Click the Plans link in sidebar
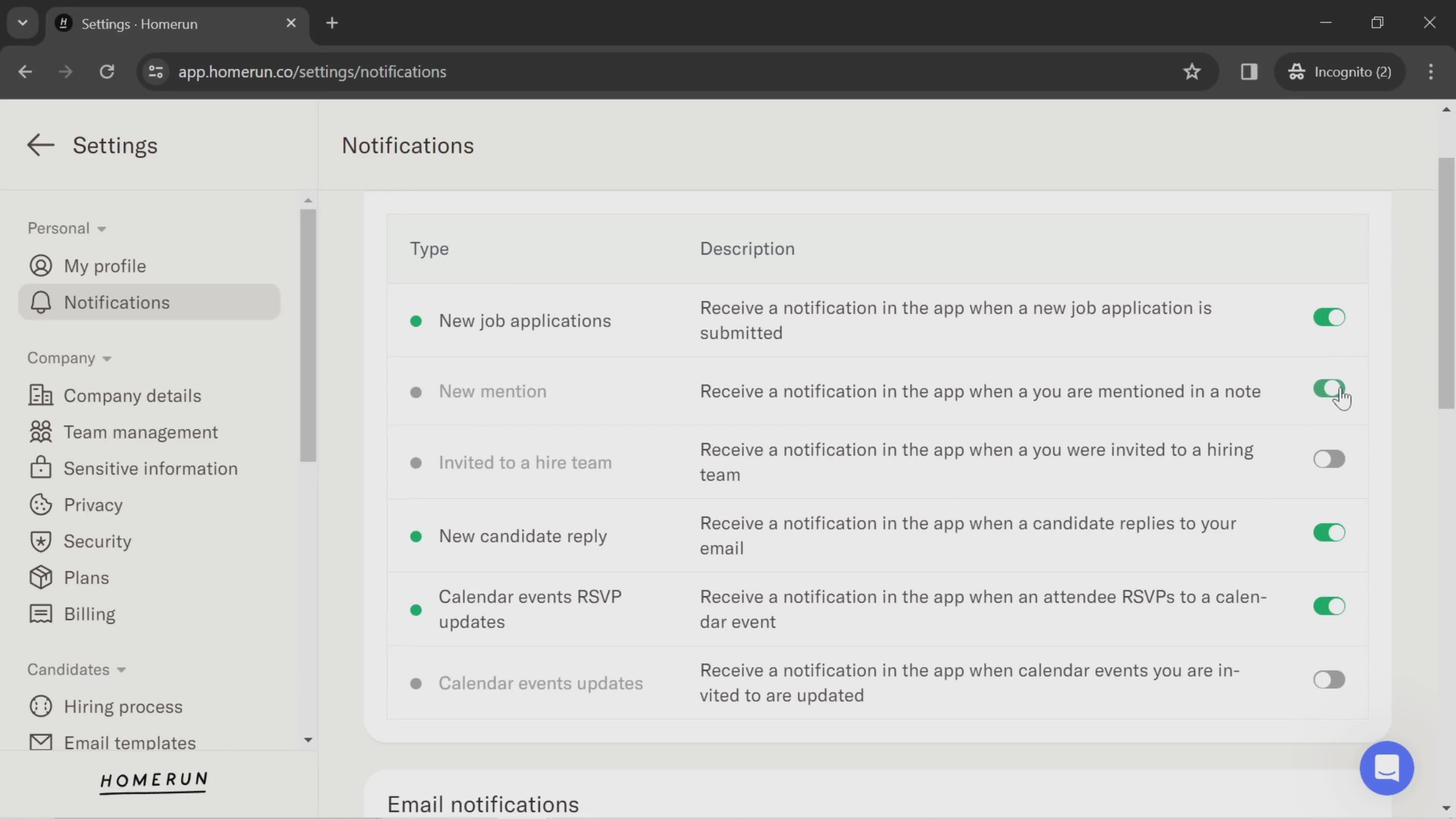This screenshot has height=819, width=1456. click(87, 578)
